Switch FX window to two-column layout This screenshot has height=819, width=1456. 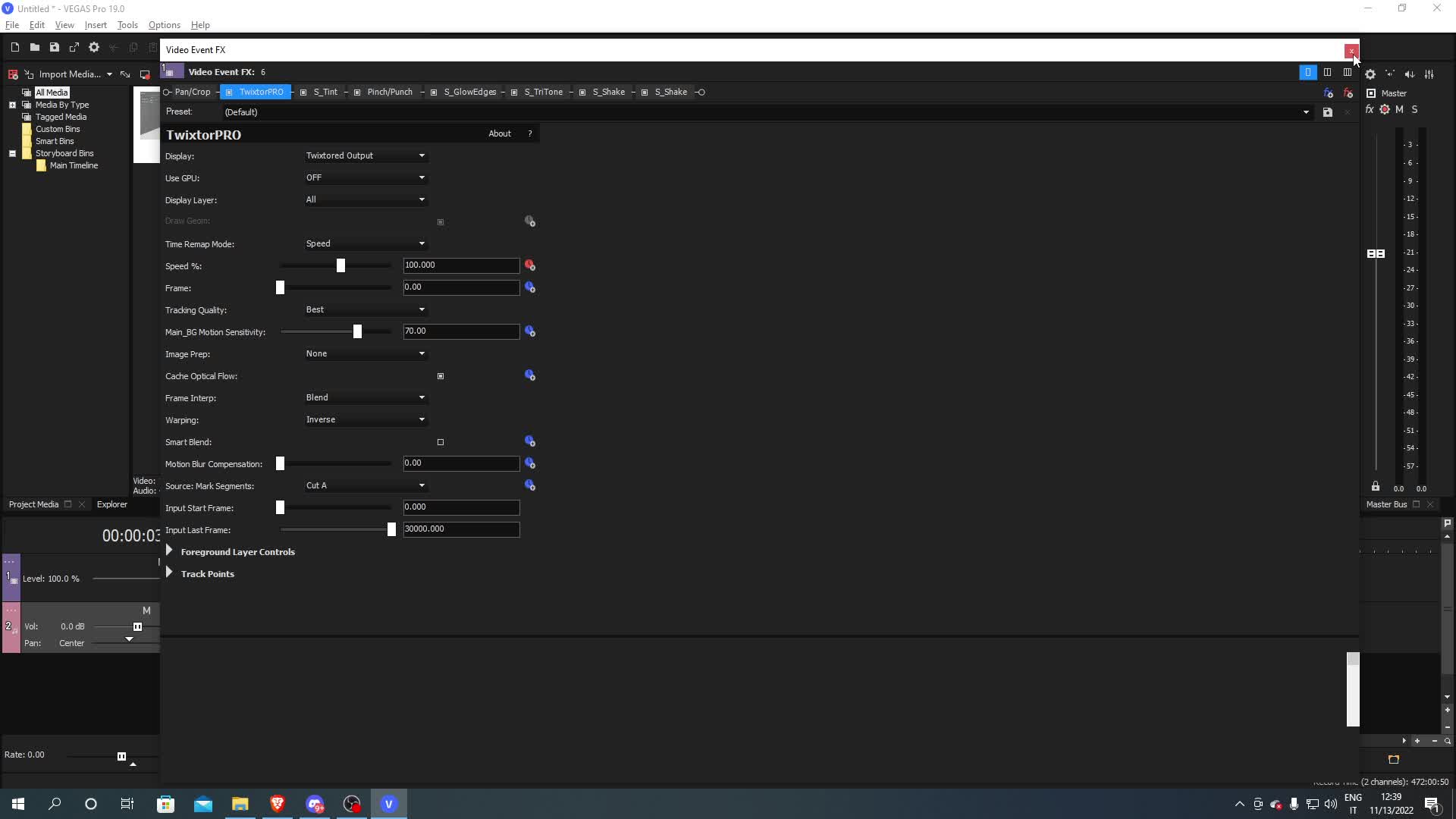coord(1329,72)
